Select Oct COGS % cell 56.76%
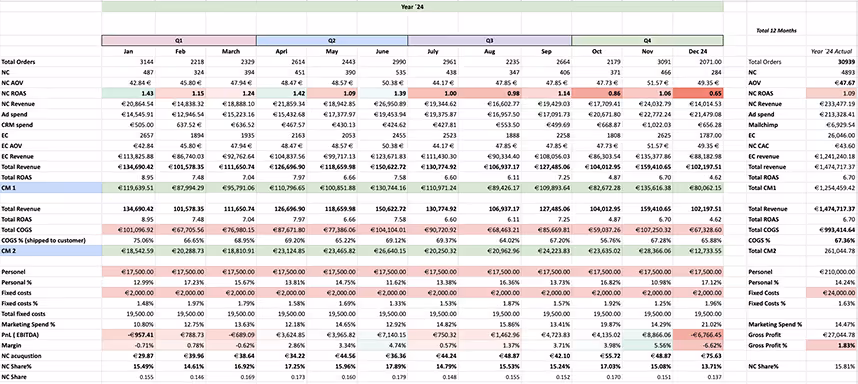Screen dimensions: 858x384 pos(614,240)
